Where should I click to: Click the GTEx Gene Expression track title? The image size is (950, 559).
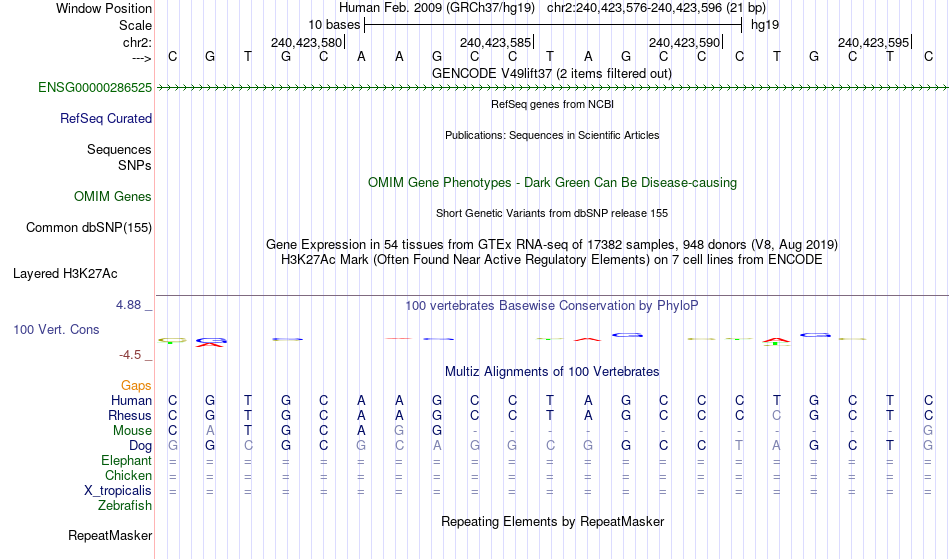tap(551, 245)
